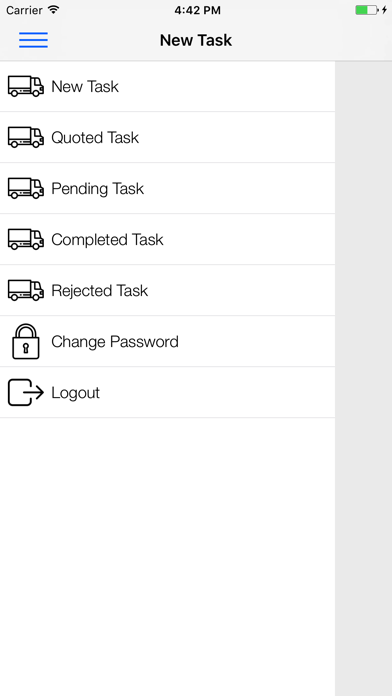Screen dimensions: 392x696
Task: Select Completed Task from the side menu
Action: click(167, 239)
